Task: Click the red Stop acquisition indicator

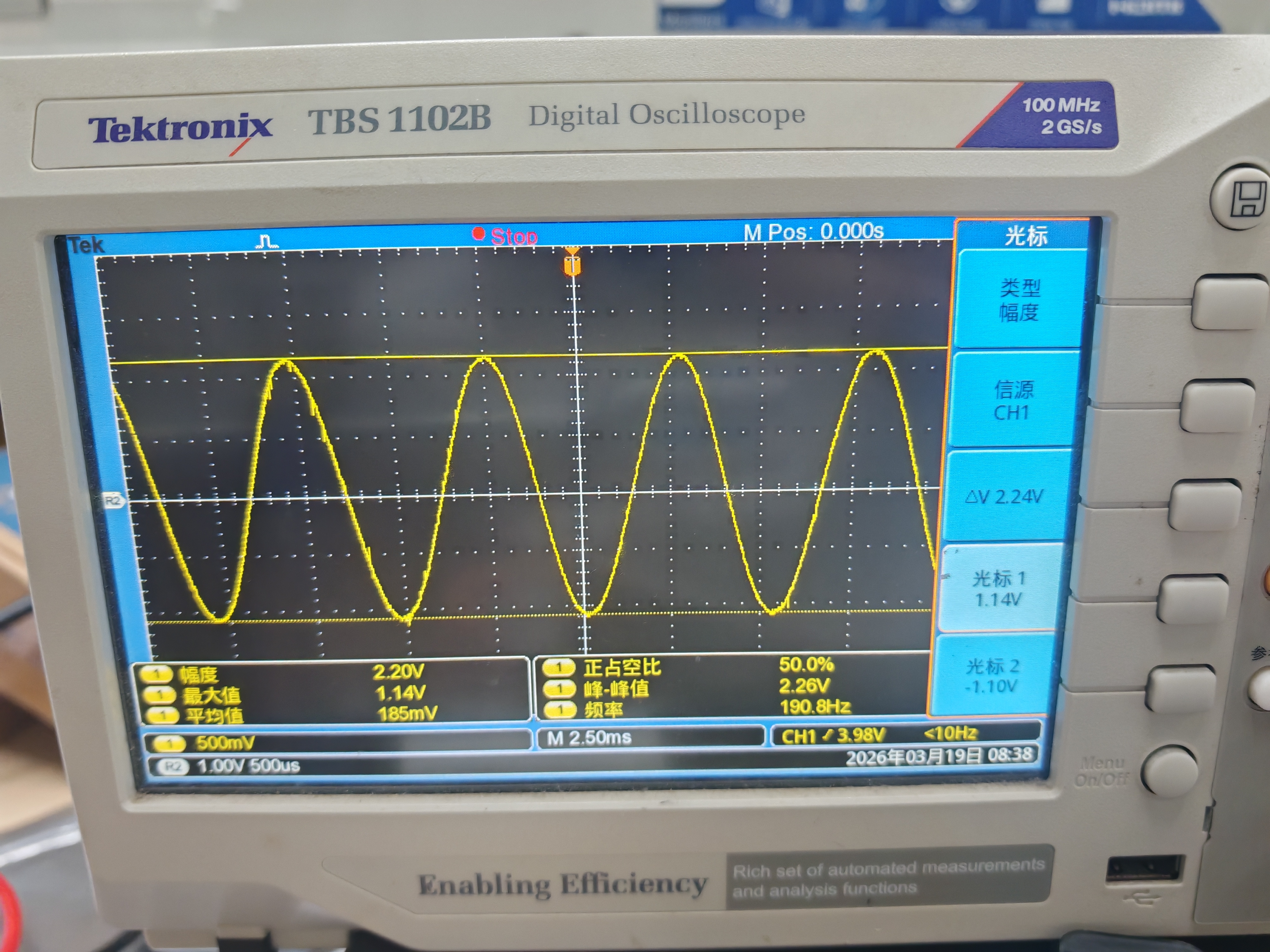Action: point(505,235)
